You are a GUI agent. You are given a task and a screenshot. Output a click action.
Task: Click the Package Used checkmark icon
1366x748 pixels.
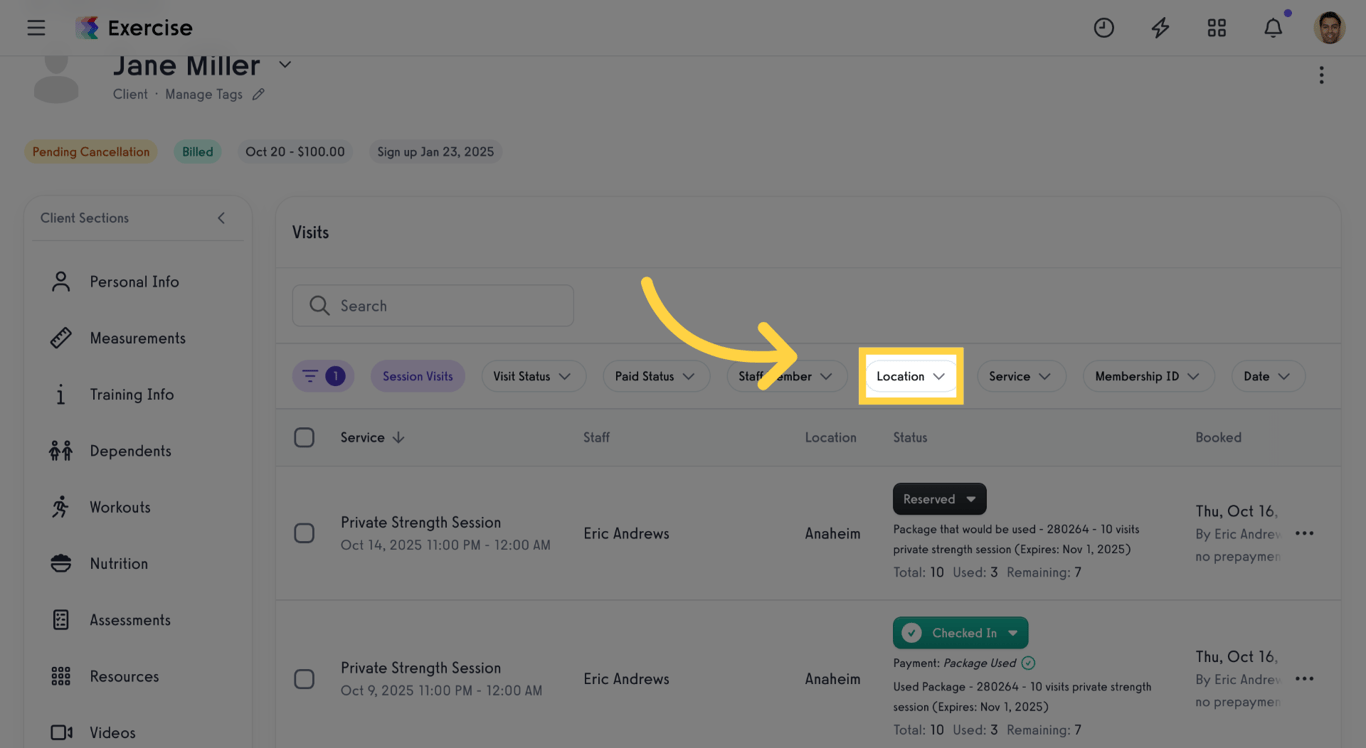[x=1028, y=663]
